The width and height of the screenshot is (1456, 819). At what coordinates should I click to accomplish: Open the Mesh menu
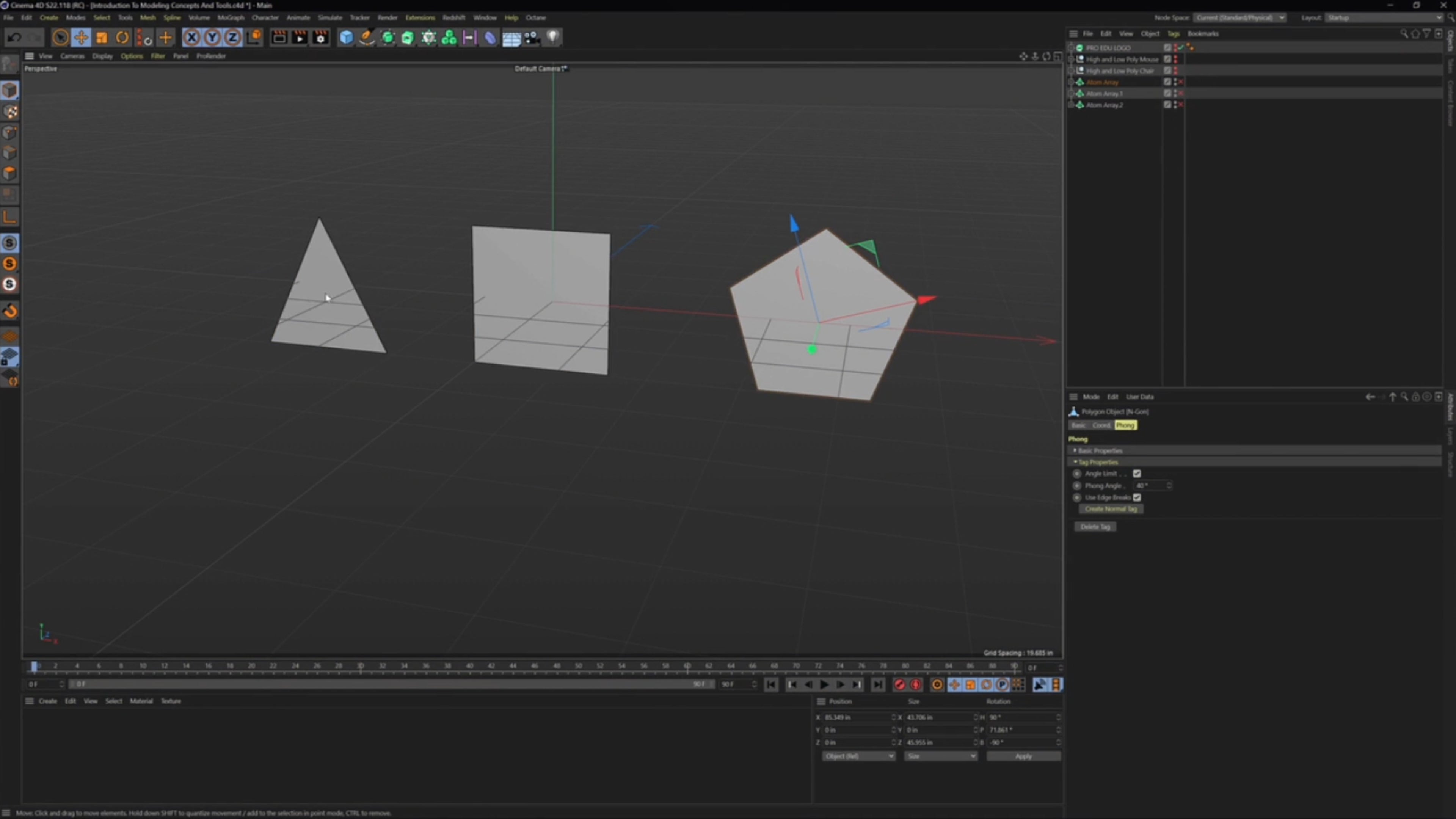point(147,17)
